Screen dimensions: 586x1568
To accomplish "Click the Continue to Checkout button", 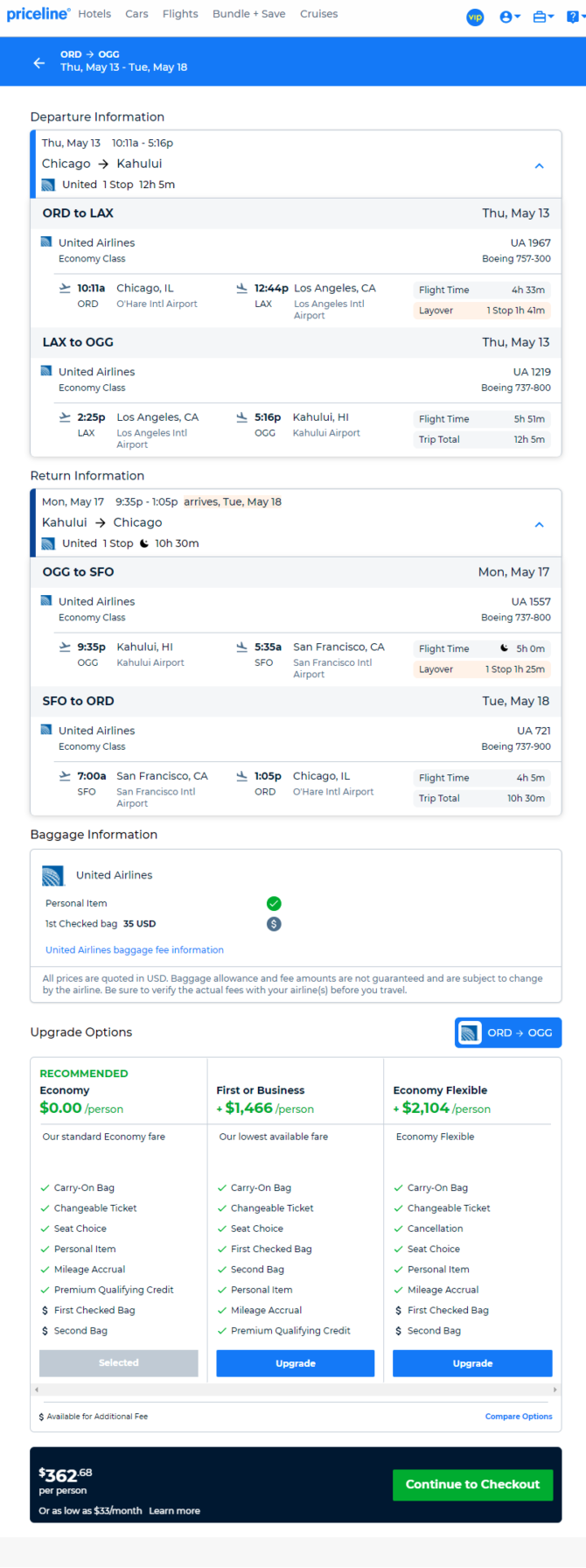I will coord(472,1485).
